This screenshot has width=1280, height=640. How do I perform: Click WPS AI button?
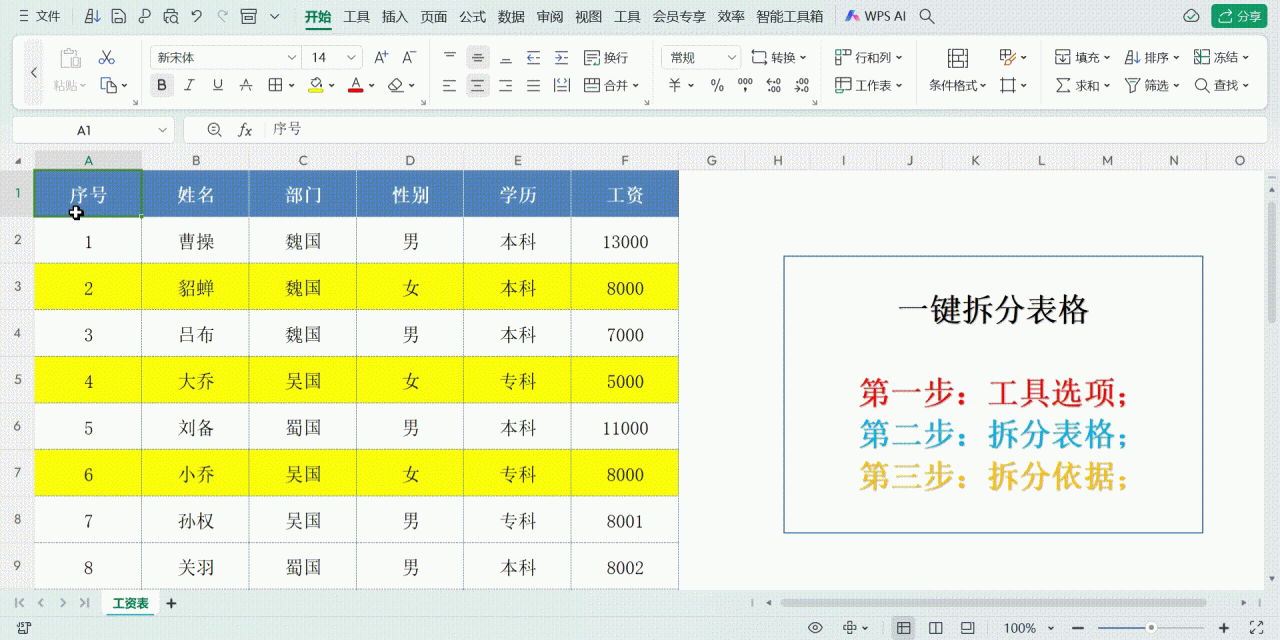coord(876,16)
